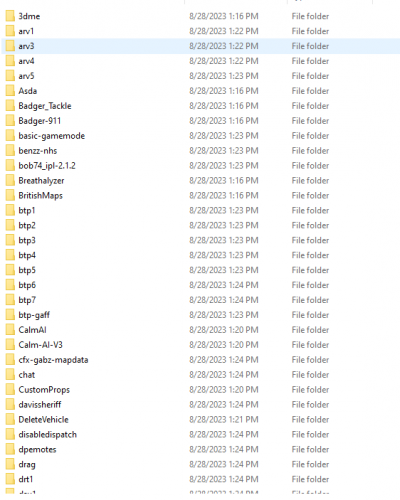Click the date modified of arv5

click(x=224, y=76)
